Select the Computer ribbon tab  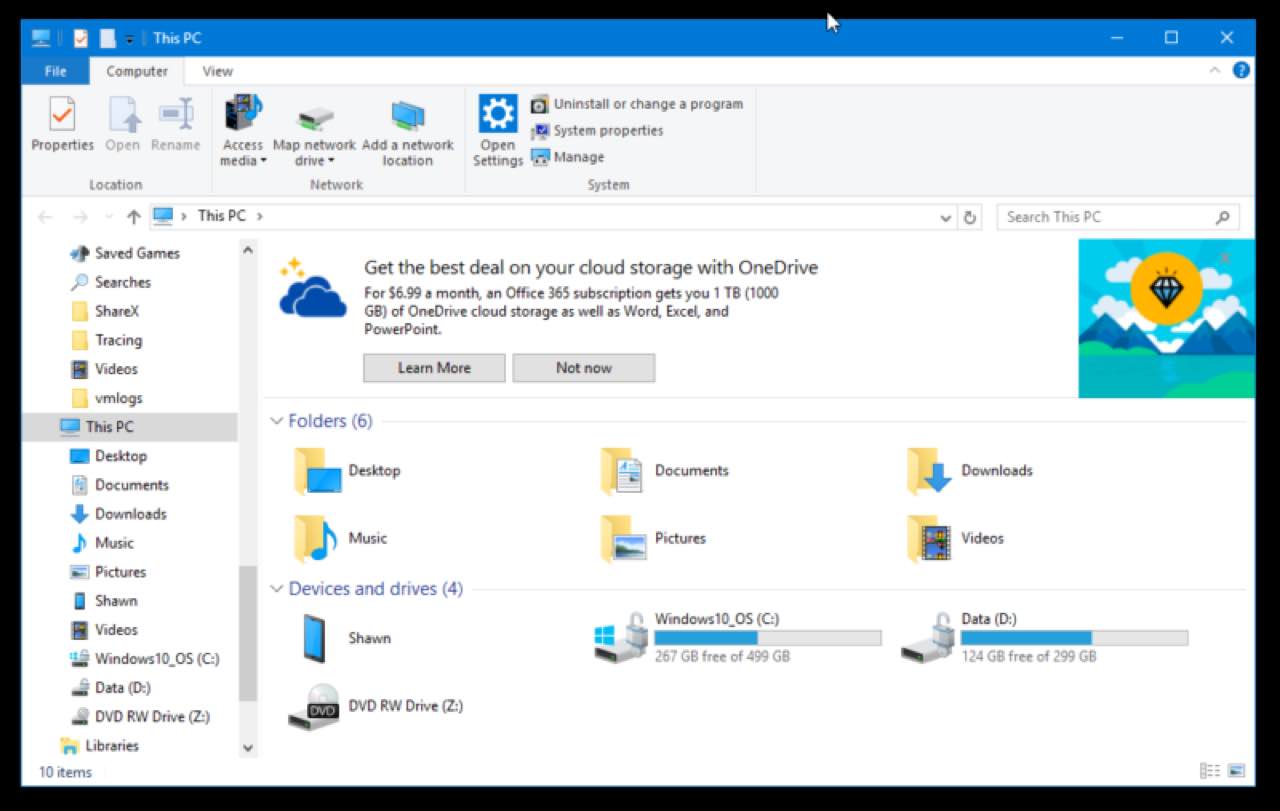137,71
